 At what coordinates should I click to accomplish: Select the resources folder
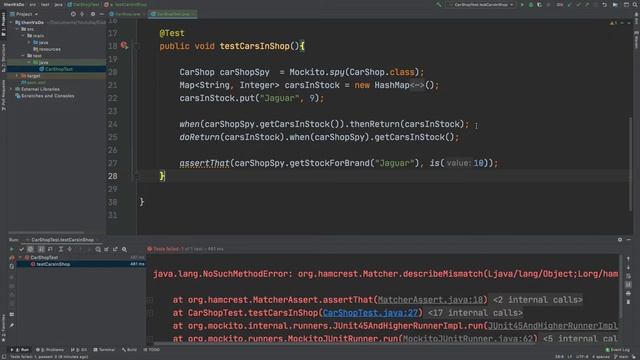(47, 49)
